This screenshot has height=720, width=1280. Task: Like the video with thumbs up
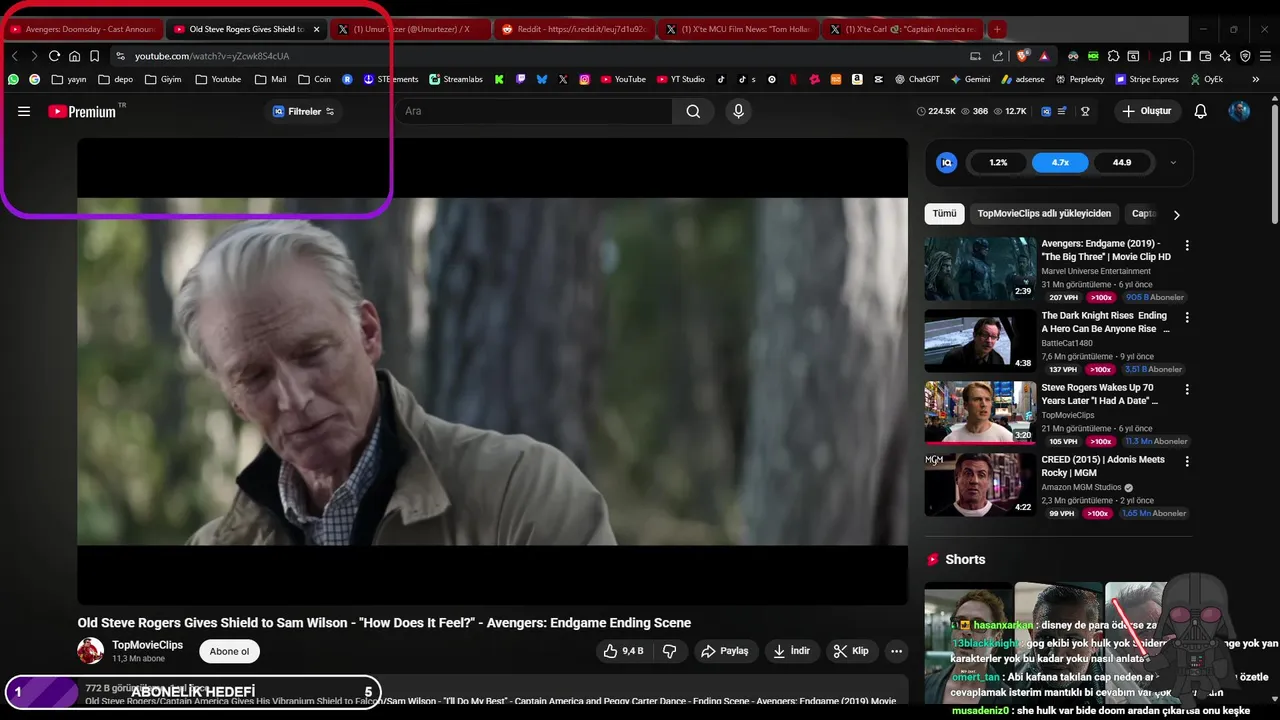[x=622, y=651]
